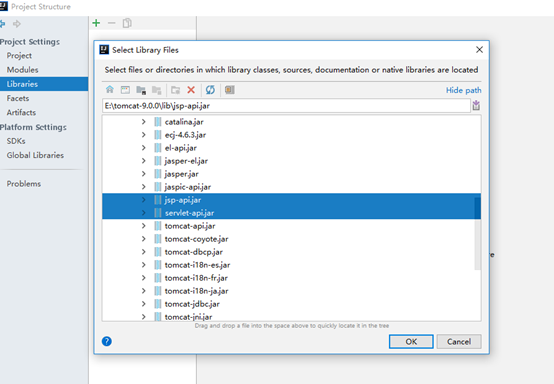Image resolution: width=554 pixels, height=384 pixels.
Task: Select jasper-el.jar file name
Action: click(x=186, y=161)
